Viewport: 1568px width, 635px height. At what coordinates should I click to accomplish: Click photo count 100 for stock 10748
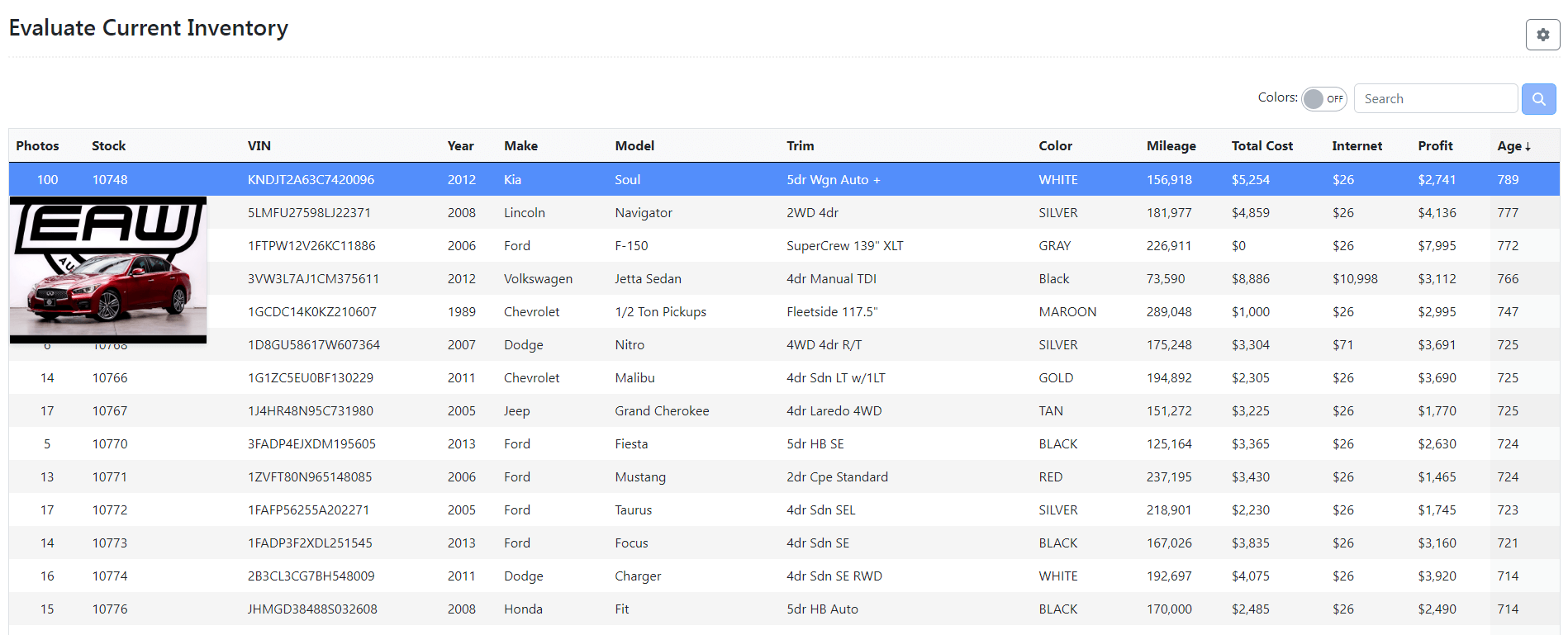[47, 180]
